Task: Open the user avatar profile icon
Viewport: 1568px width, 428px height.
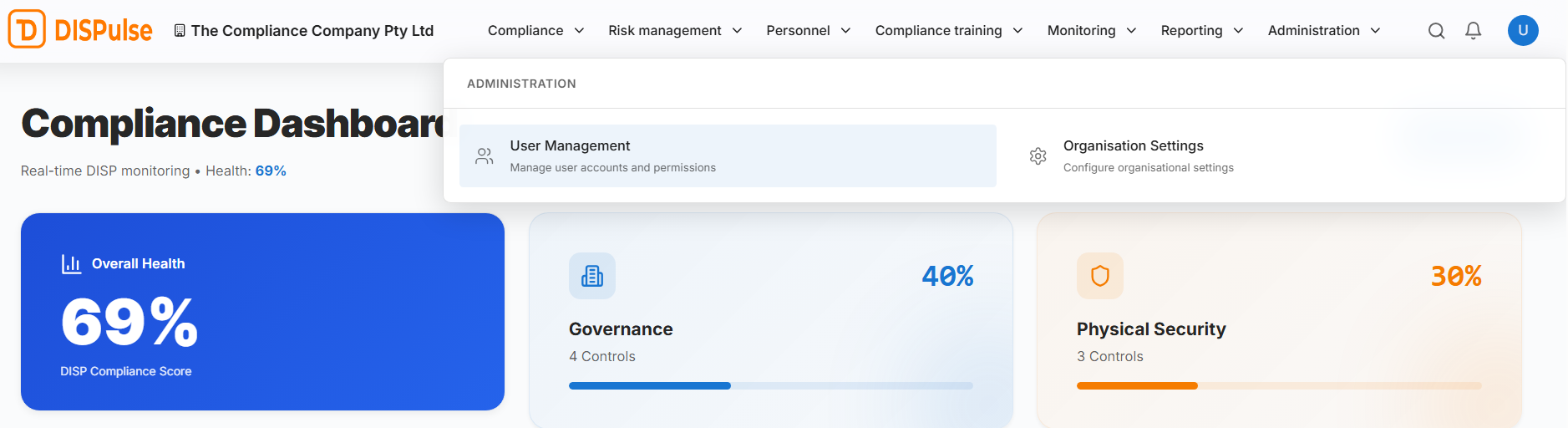Action: point(1522,30)
